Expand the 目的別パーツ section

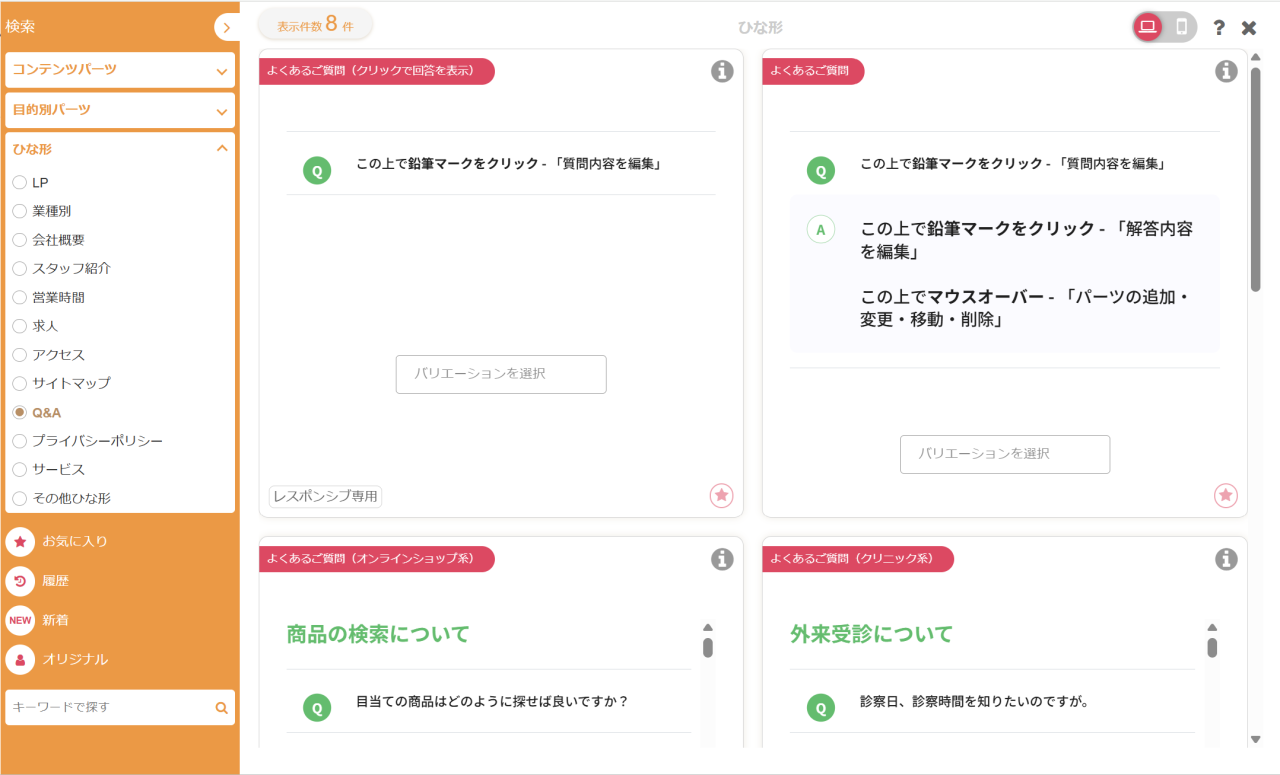[x=120, y=110]
